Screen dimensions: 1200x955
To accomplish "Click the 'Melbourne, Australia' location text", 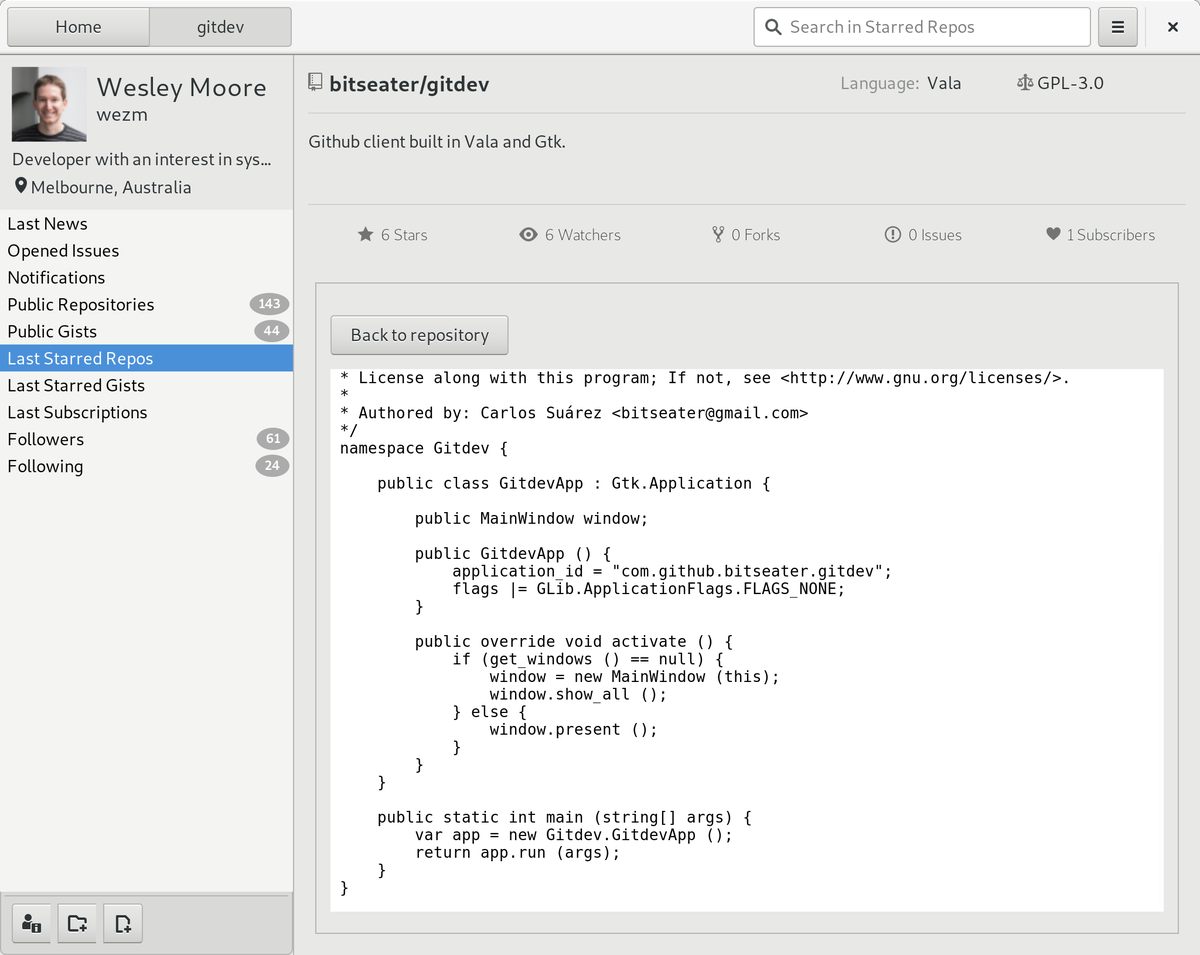I will (111, 187).
